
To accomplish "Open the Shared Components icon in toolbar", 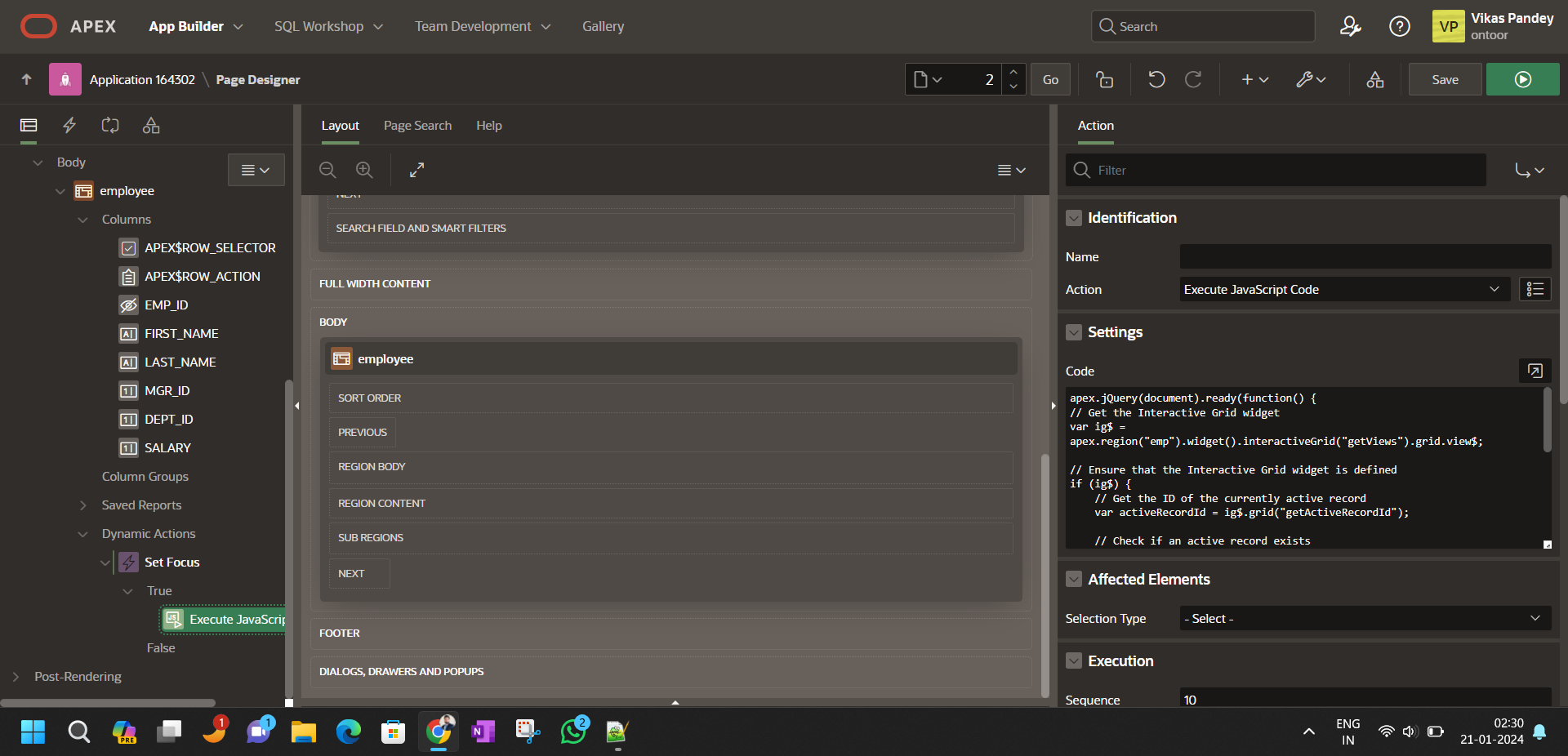I will (1374, 79).
